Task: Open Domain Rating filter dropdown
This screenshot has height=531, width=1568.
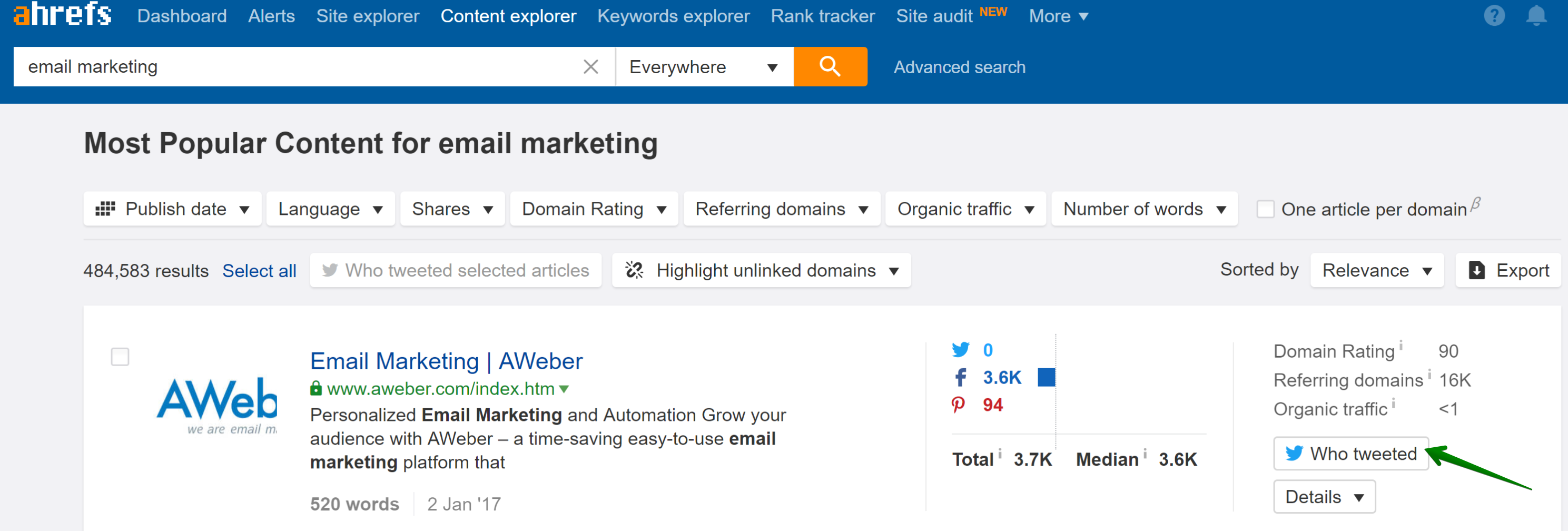Action: click(594, 209)
